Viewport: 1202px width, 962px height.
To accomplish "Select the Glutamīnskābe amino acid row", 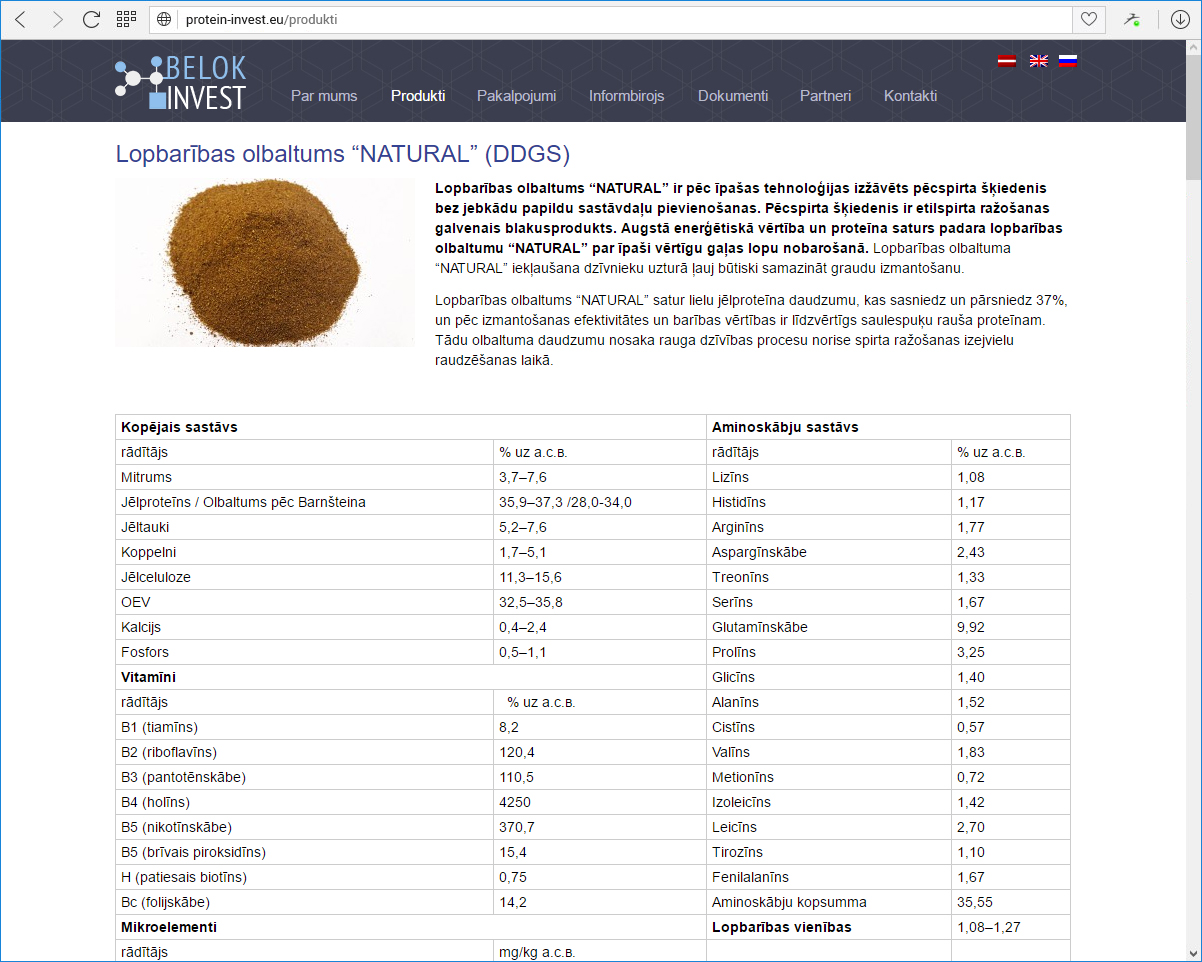I will (888, 627).
